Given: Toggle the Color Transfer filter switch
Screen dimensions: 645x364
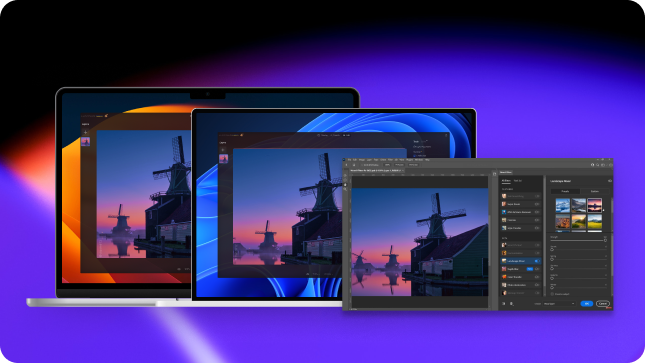Looking at the screenshot, I should point(537,277).
